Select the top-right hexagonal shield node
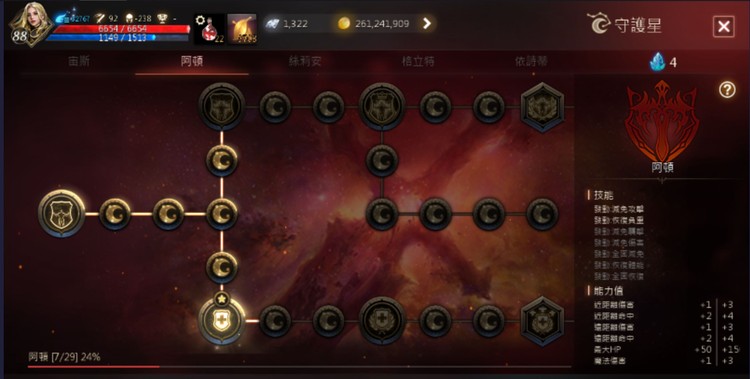Viewport: 750px width, 379px height. pyautogui.click(x=542, y=107)
